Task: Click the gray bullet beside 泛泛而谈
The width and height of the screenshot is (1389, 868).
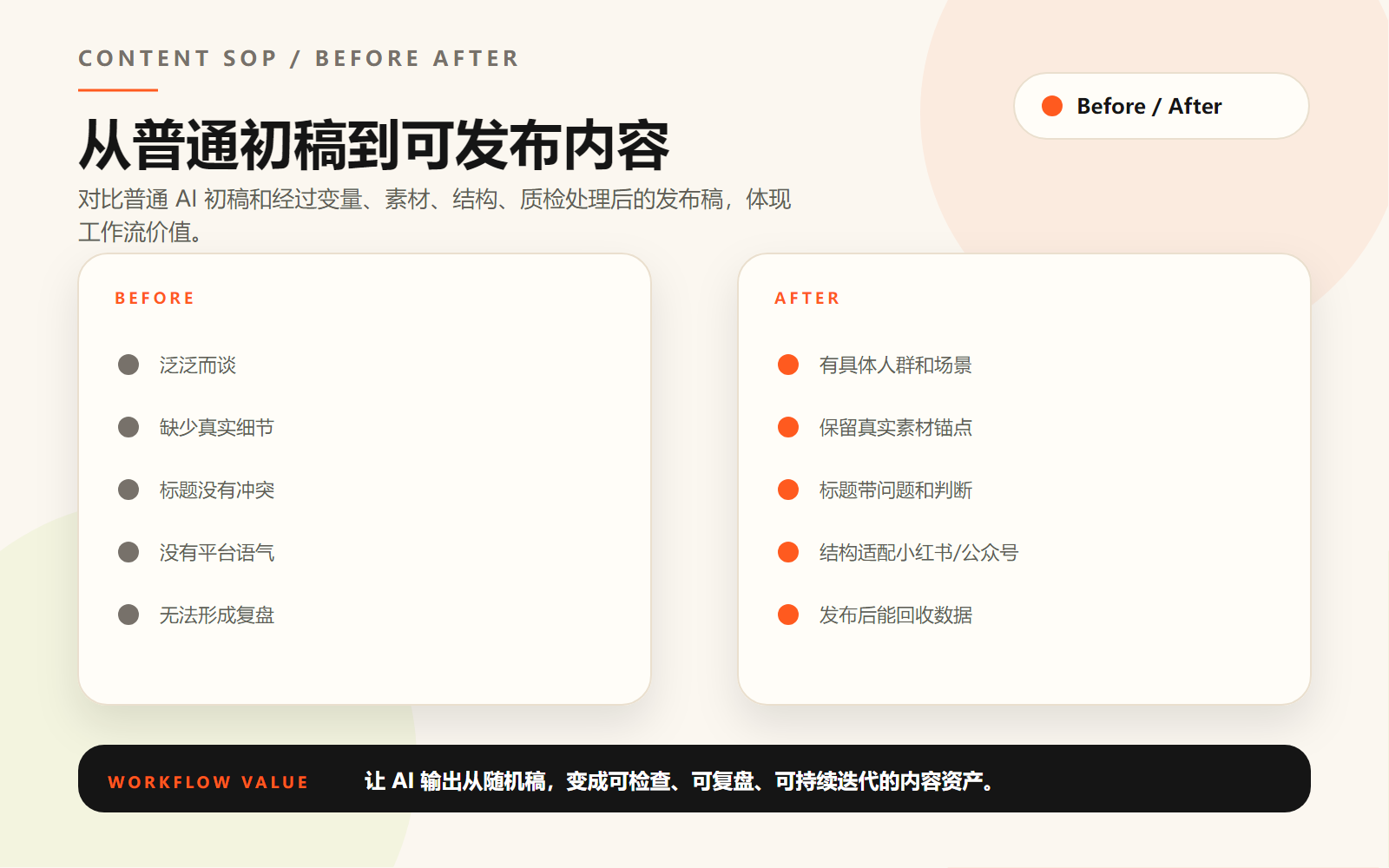Action: click(x=128, y=365)
